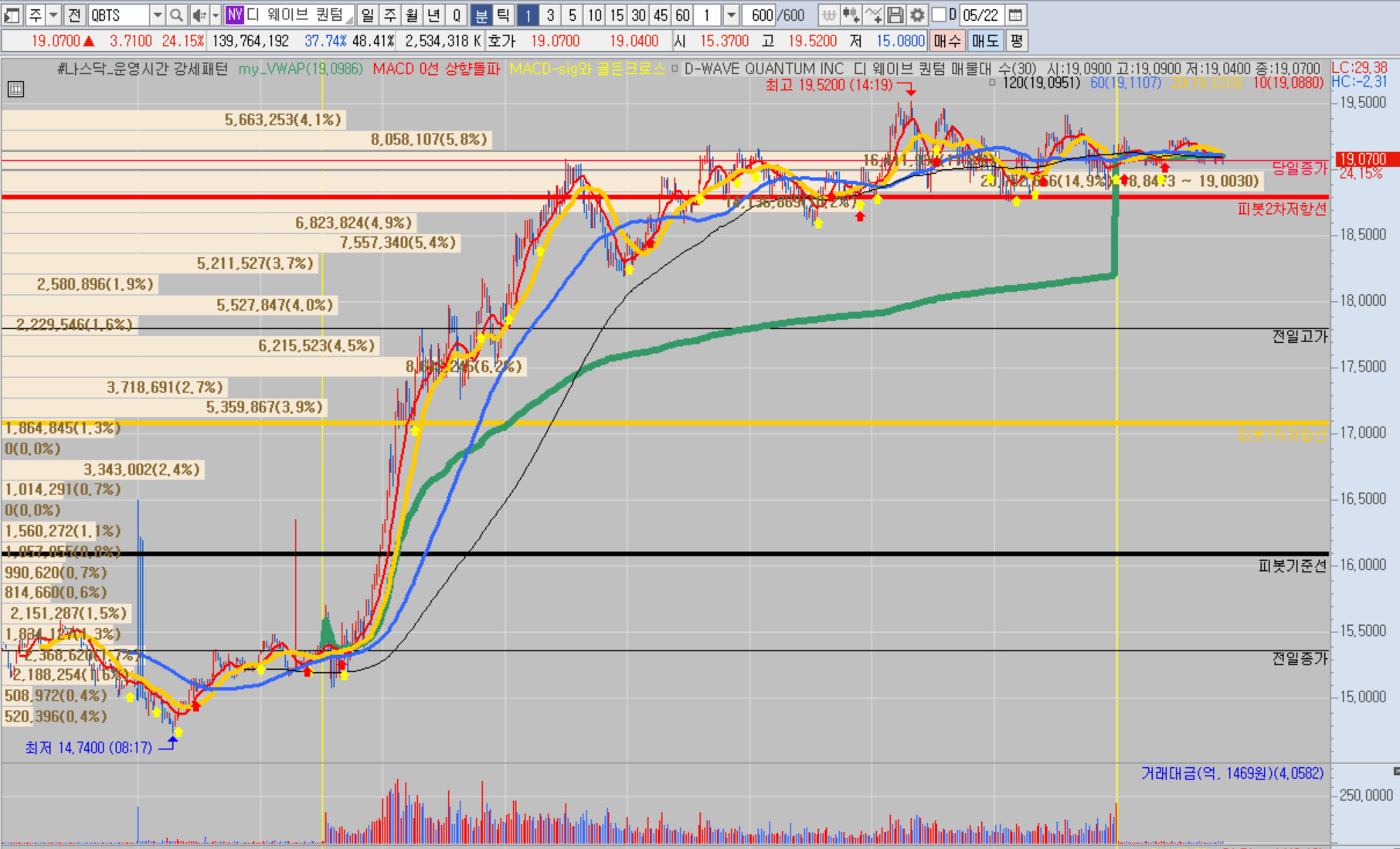Select the 월 (monthly) chart period

(x=412, y=15)
